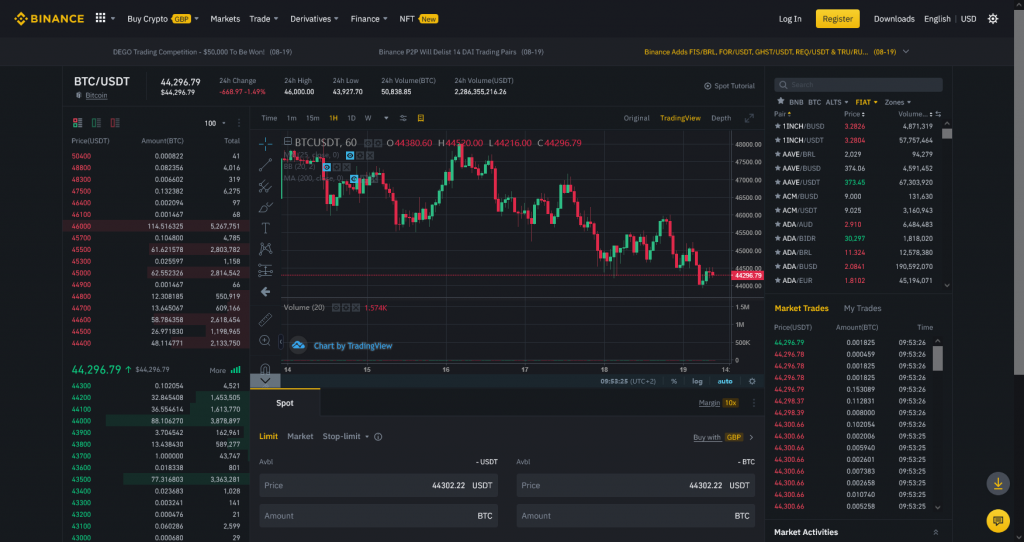Expand chart to fullscreen

(749, 118)
